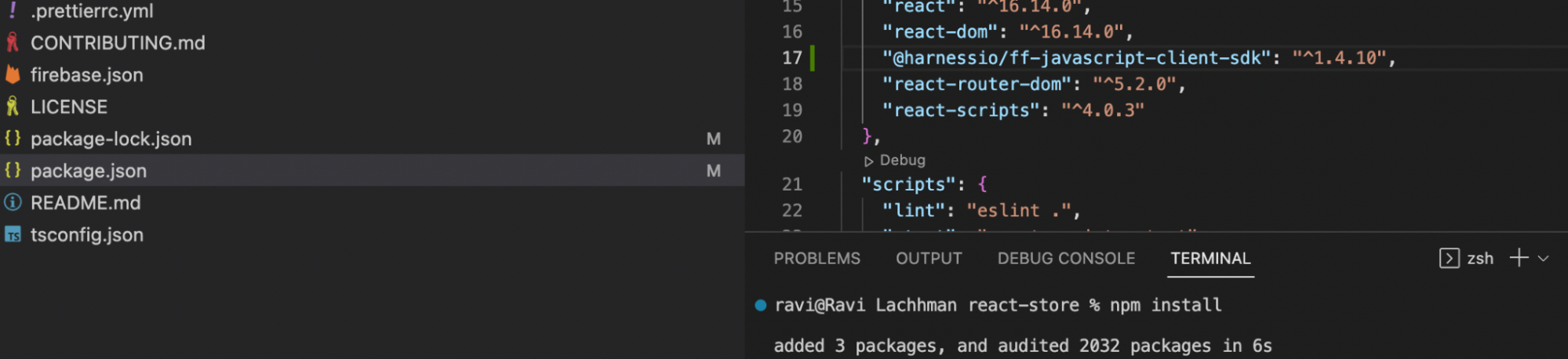This screenshot has width=1568, height=359.
Task: Open the terminal launch profile dropdown chevron
Action: [x=1544, y=258]
